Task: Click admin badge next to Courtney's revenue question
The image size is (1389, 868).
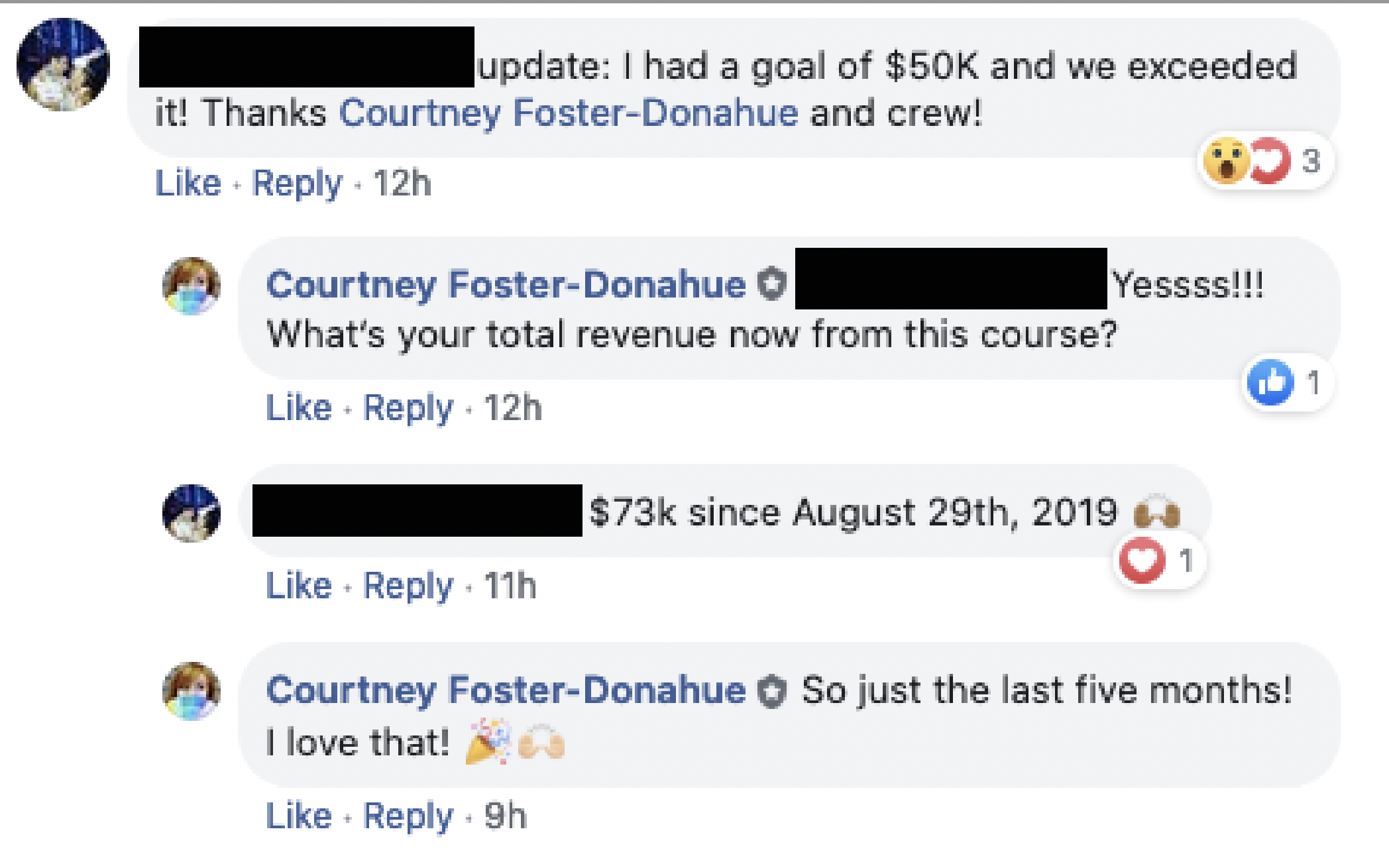Action: (771, 285)
